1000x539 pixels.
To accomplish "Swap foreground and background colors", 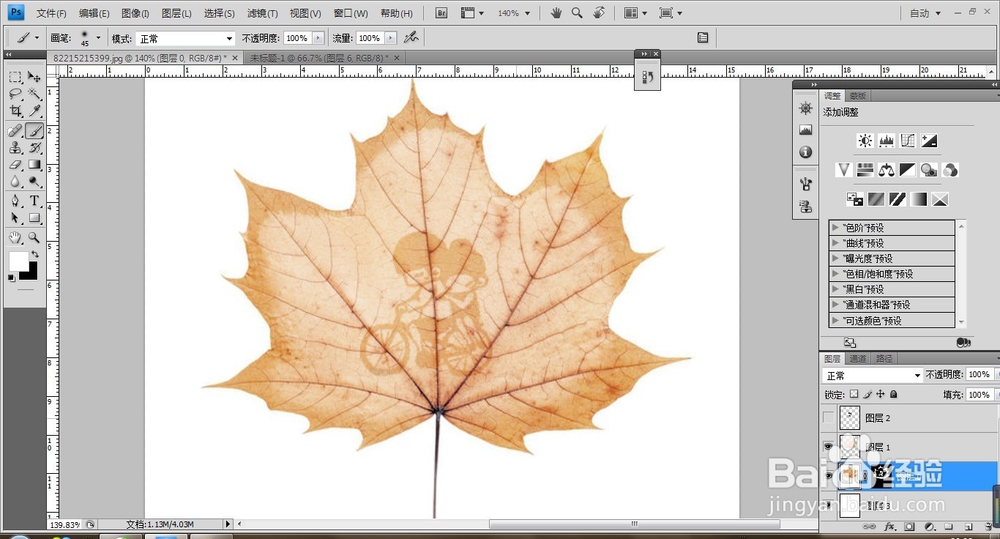I will (x=34, y=254).
